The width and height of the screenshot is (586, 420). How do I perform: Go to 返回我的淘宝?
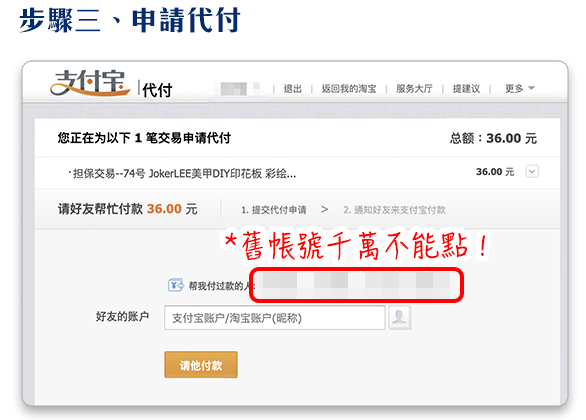349,89
